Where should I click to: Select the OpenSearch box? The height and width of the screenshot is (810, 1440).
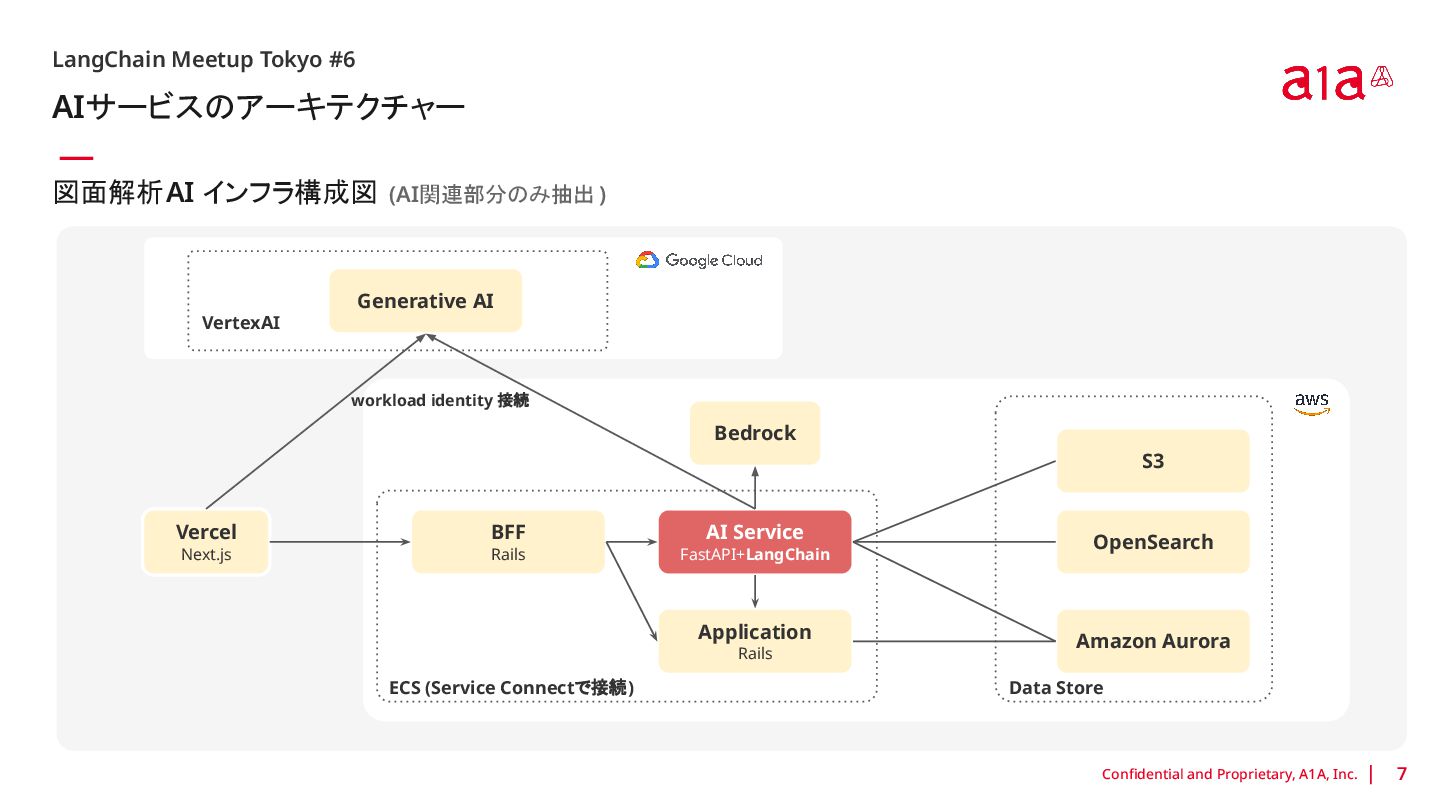point(1153,542)
